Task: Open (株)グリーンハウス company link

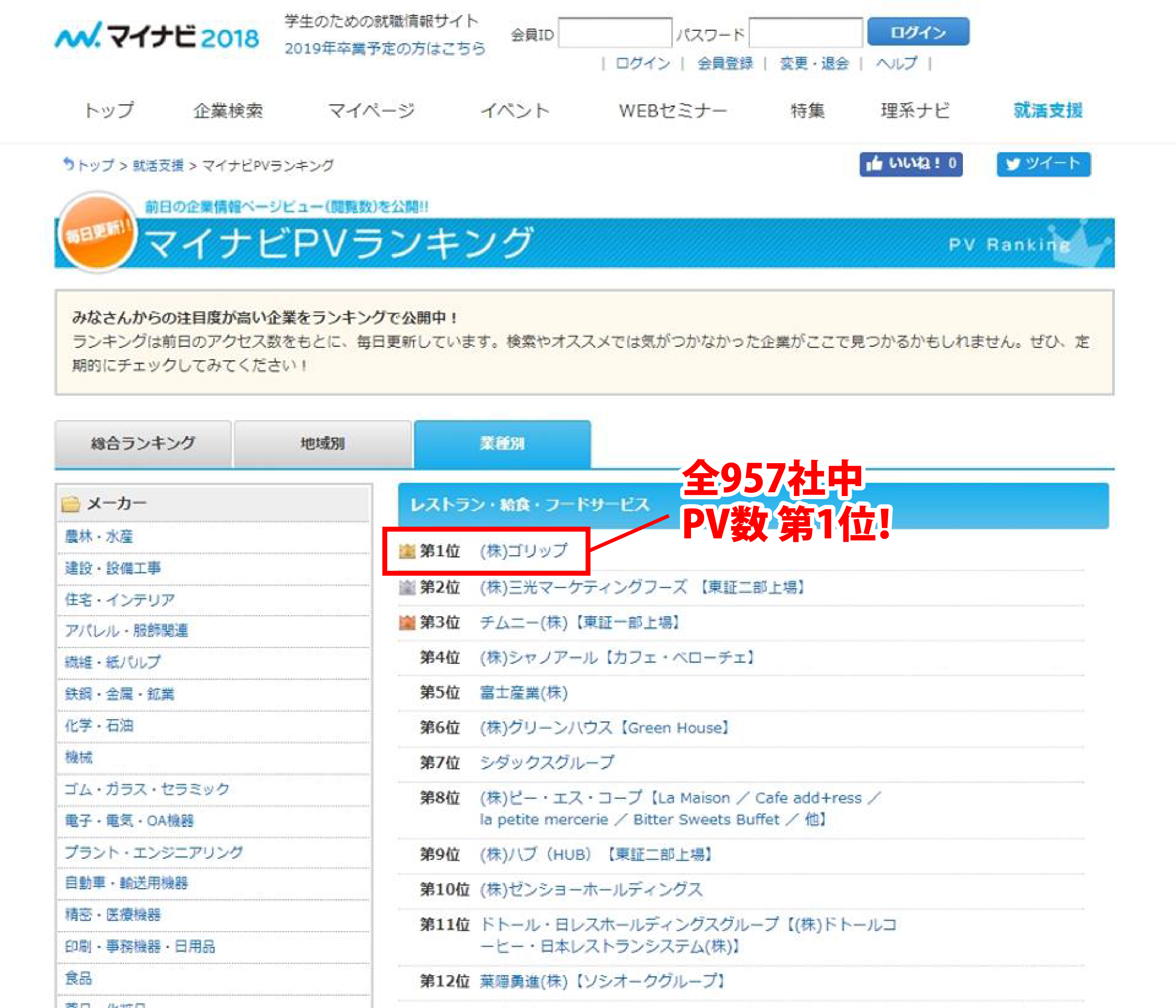Action: (x=605, y=728)
